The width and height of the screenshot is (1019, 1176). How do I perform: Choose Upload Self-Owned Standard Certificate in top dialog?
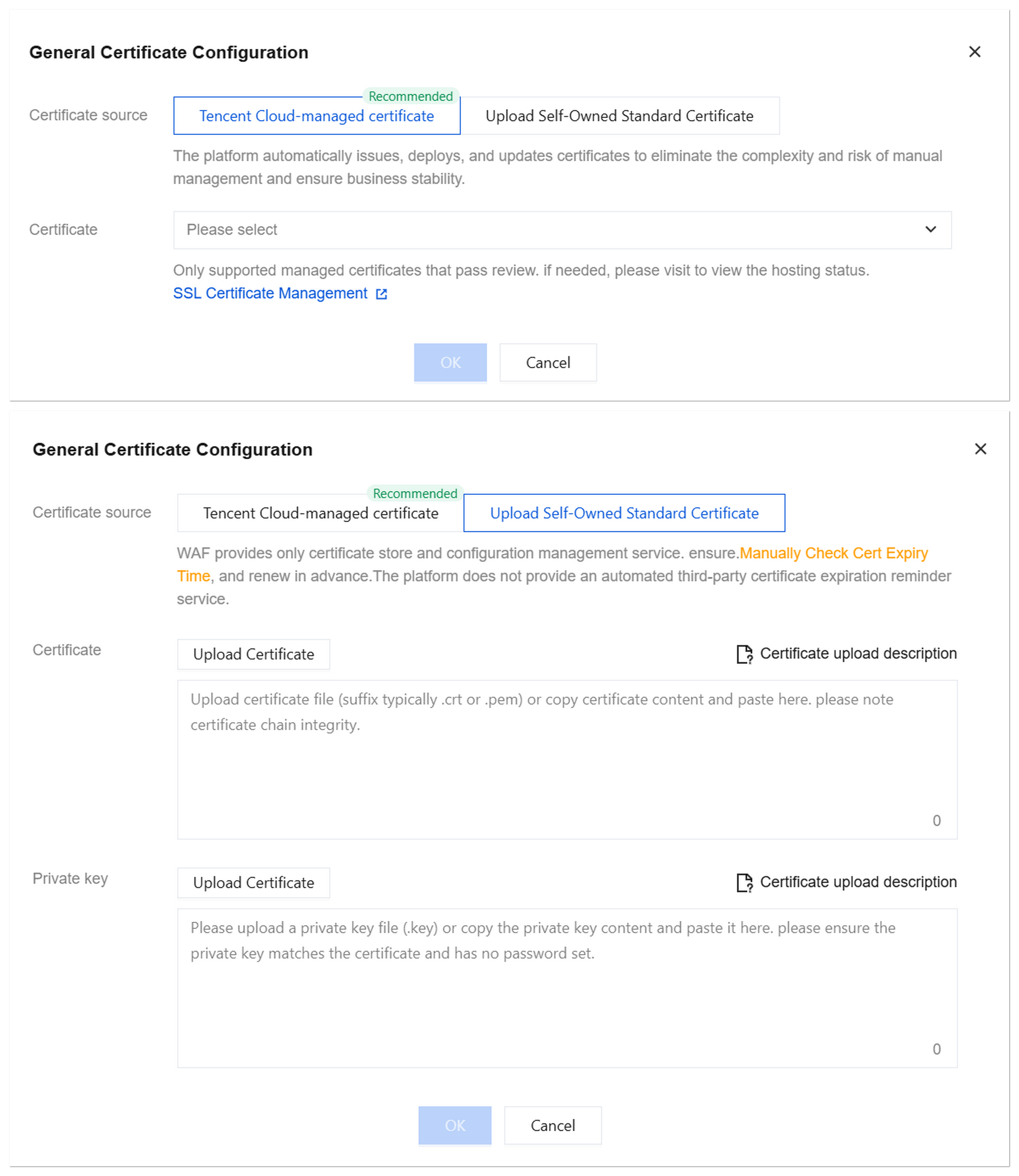point(619,116)
